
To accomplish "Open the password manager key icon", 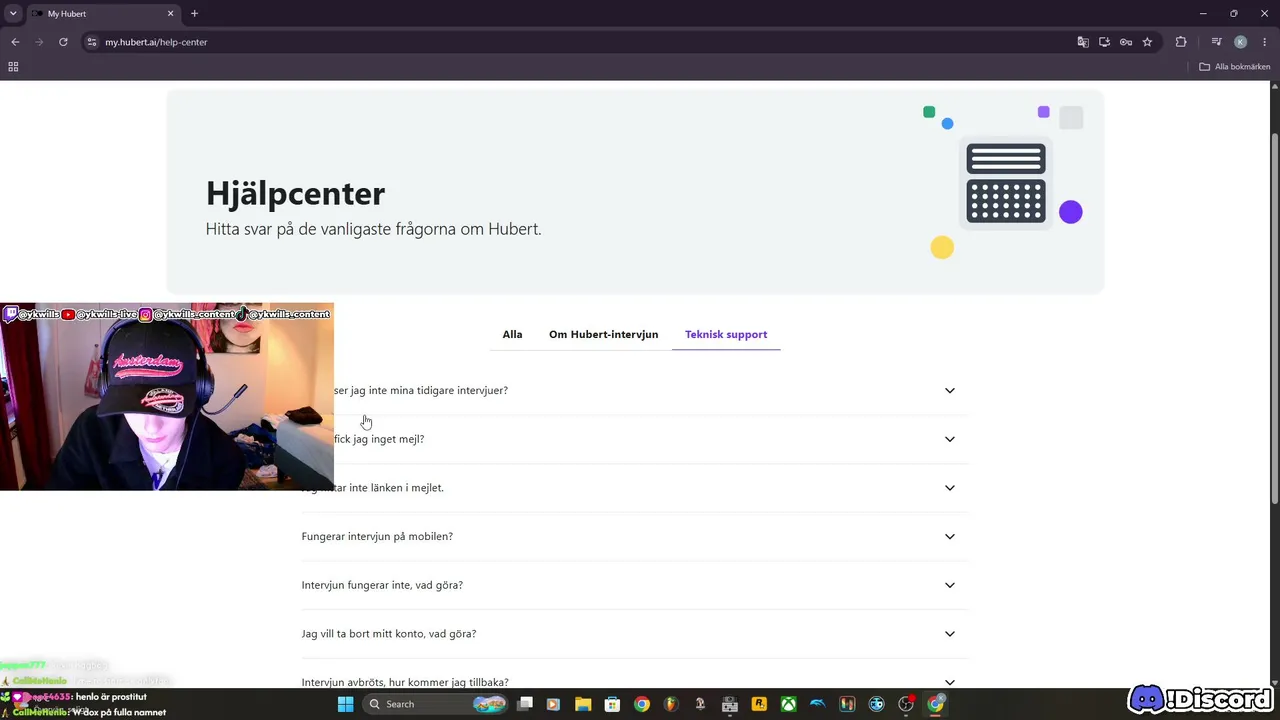I will [1126, 42].
